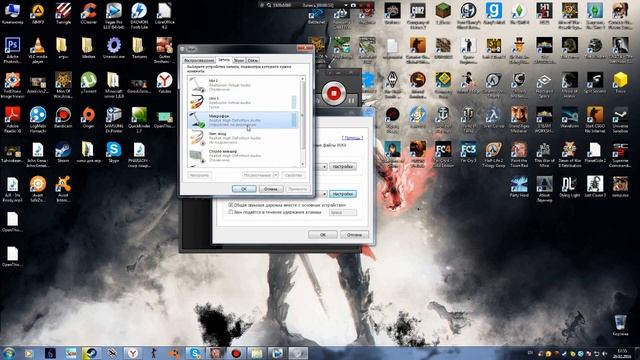
Task: Open Yandex browser from the taskbar
Action: (133, 353)
